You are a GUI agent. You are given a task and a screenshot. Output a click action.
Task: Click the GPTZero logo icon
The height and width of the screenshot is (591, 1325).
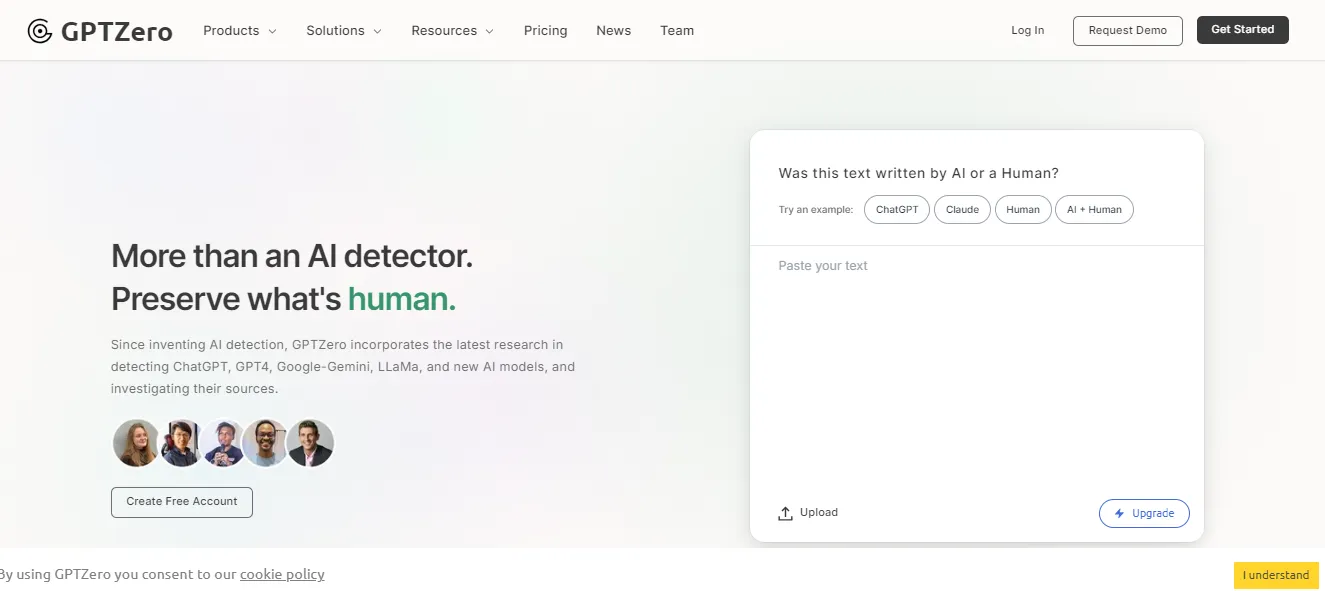click(40, 31)
